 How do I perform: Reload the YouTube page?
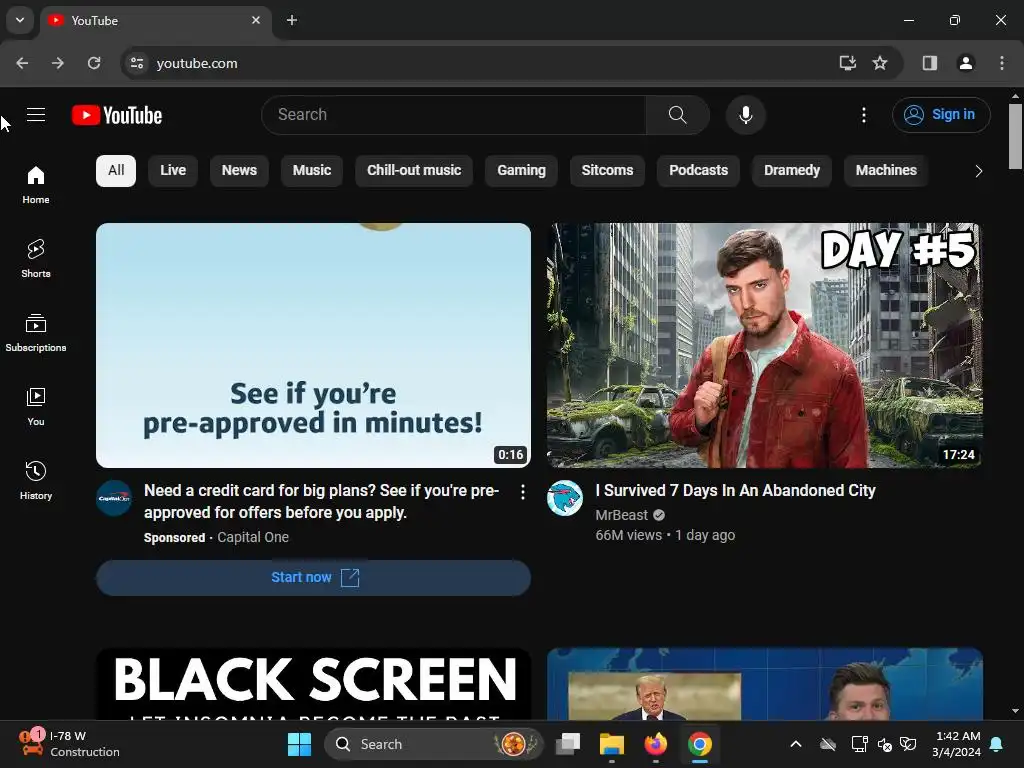(94, 63)
